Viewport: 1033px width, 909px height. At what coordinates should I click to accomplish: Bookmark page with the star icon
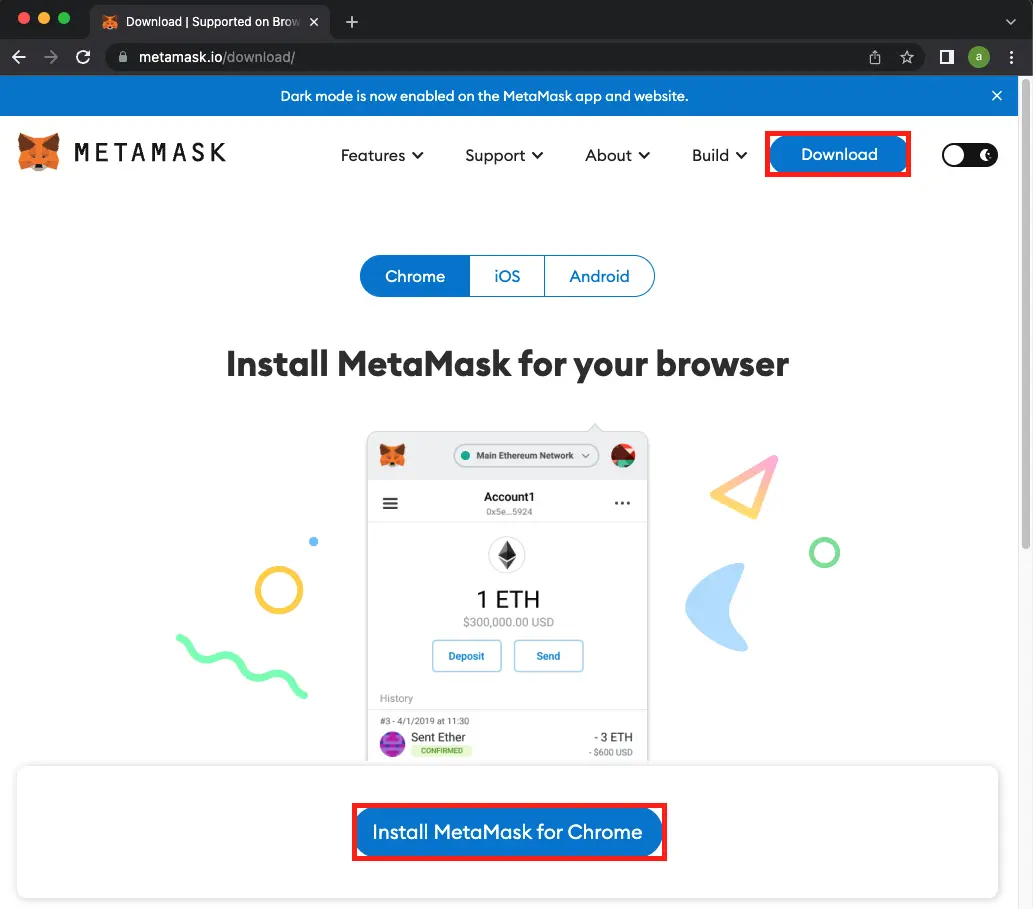click(907, 57)
